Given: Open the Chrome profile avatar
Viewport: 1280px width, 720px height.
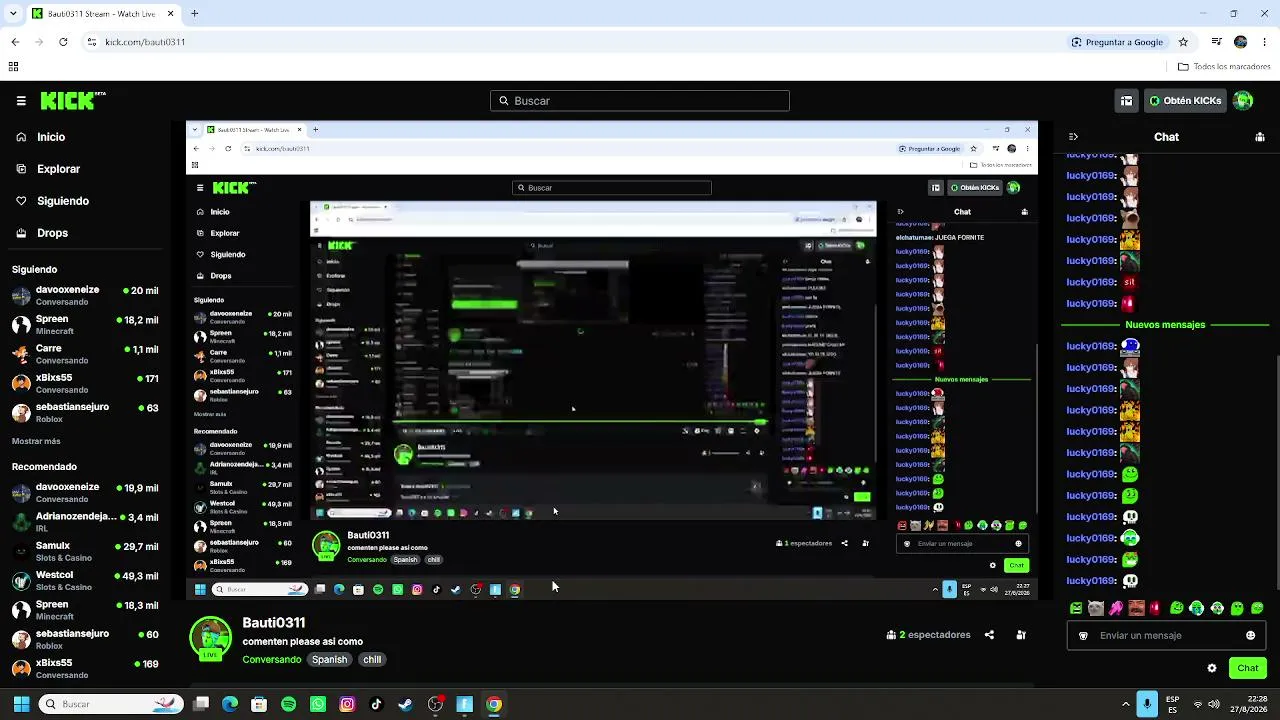Looking at the screenshot, I should 1241,42.
